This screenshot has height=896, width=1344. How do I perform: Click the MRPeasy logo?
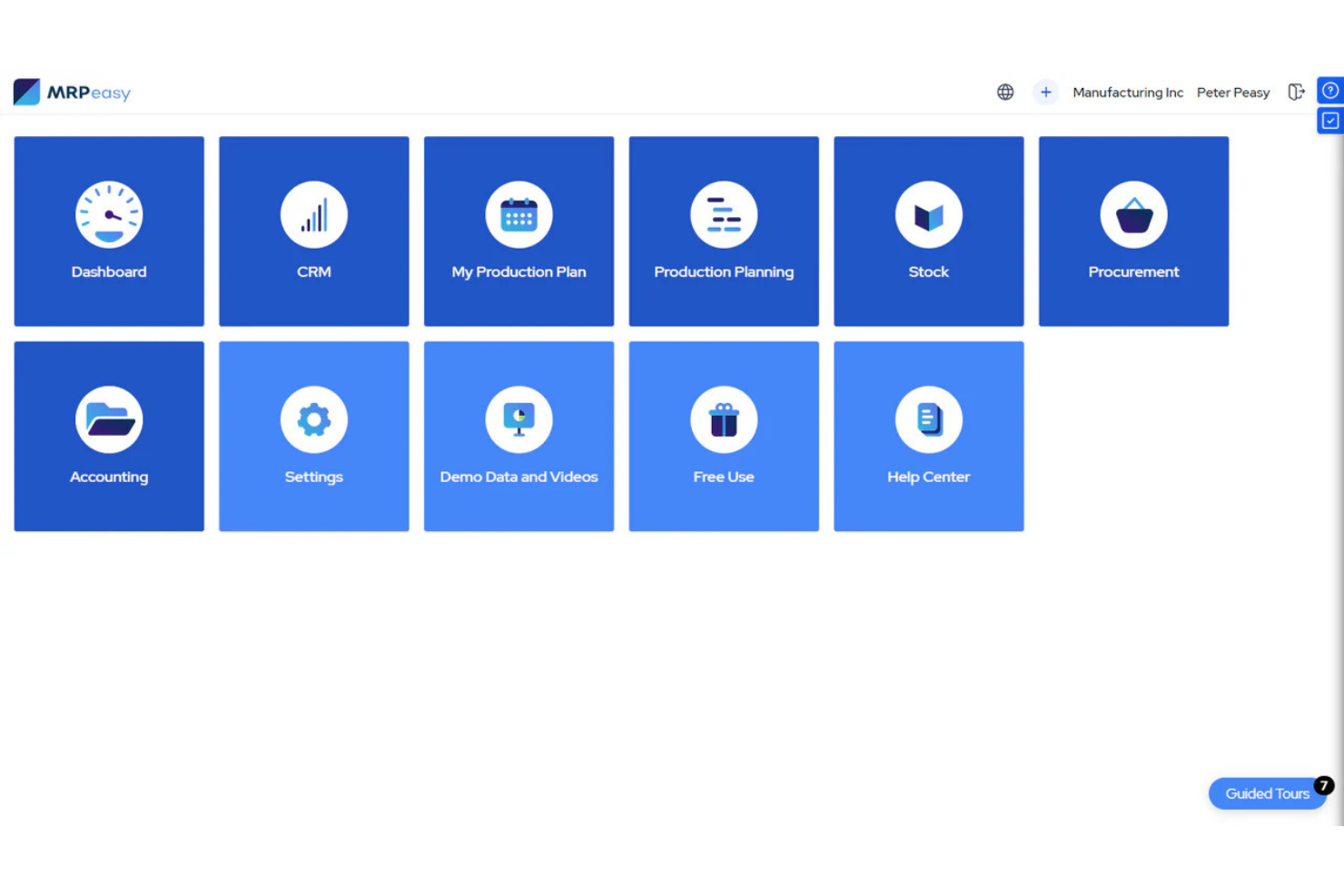point(72,92)
